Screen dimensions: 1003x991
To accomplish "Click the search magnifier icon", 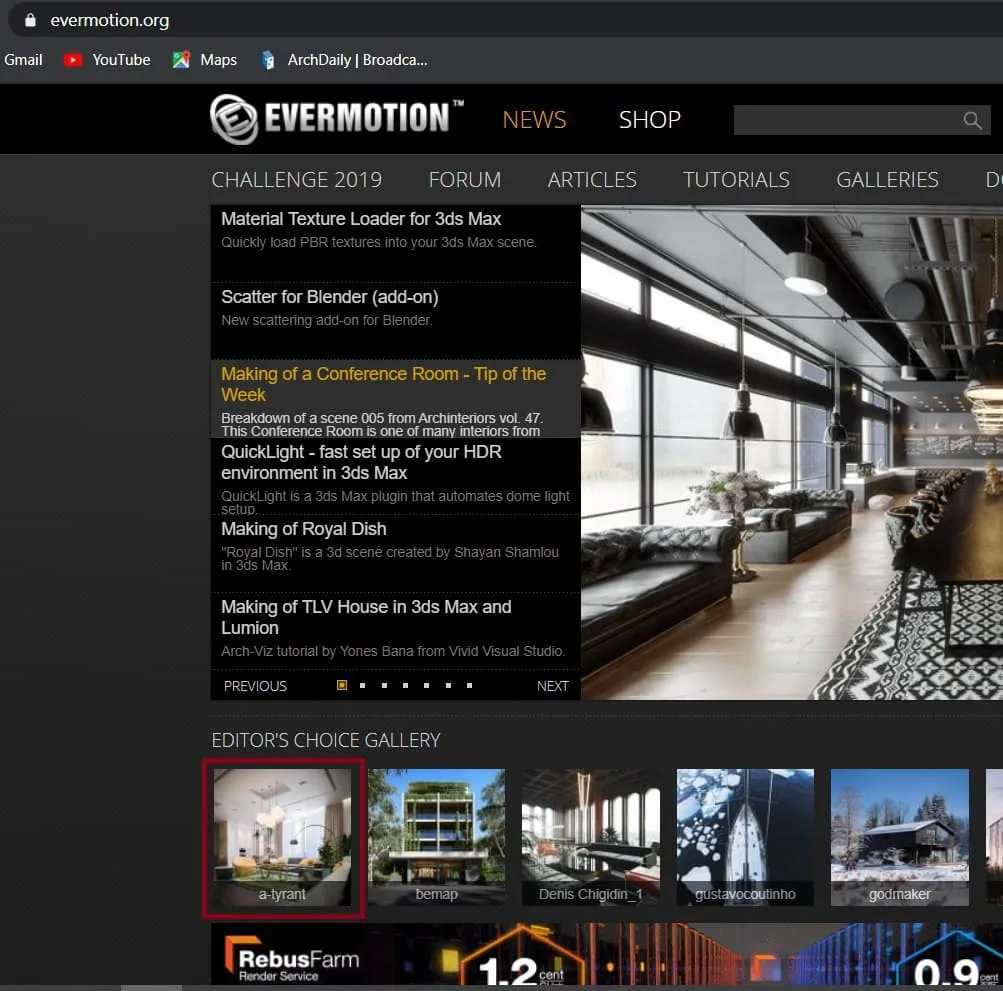I will point(972,120).
